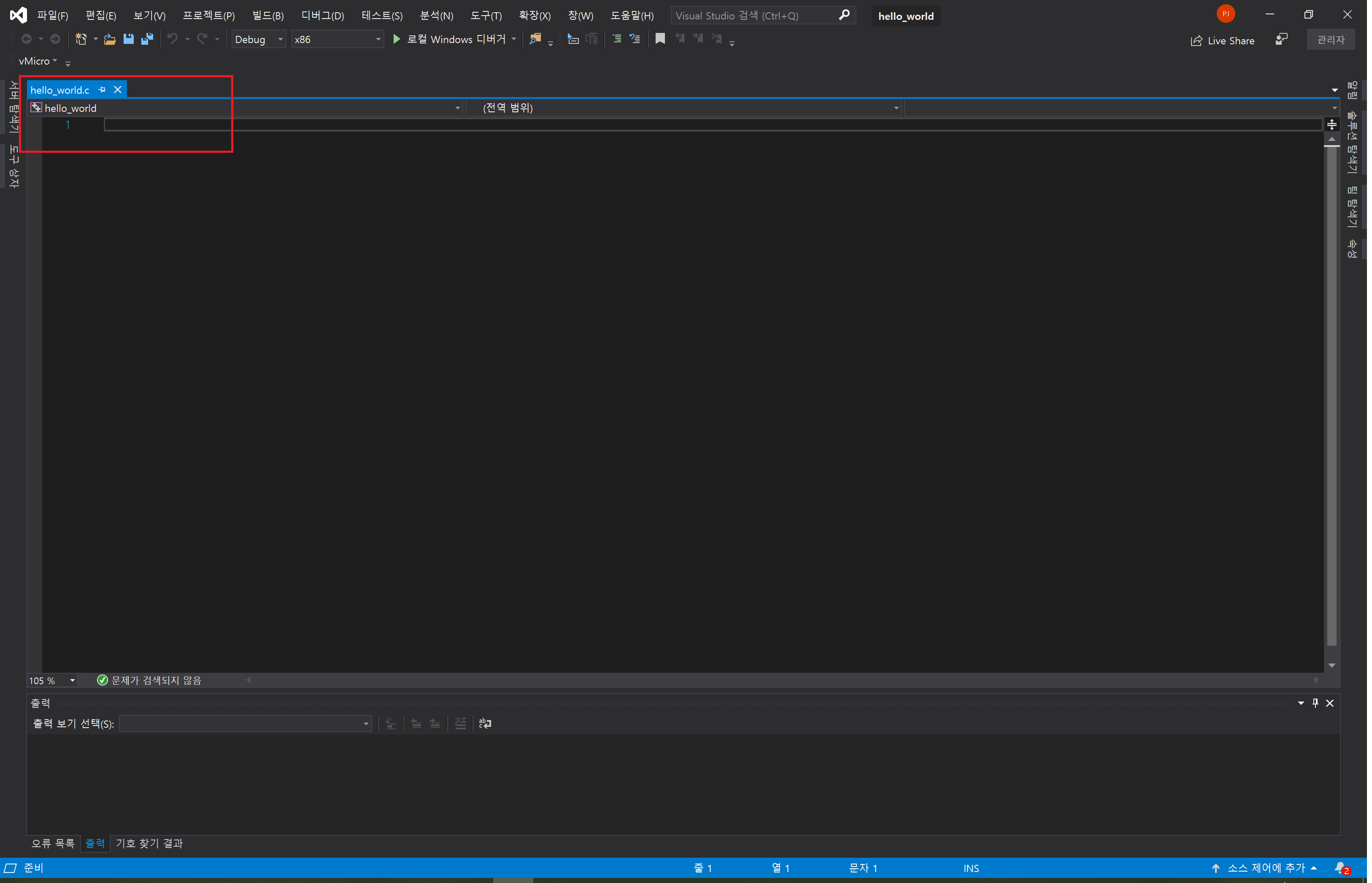Toggle auto-hide pin on output panel
1372x883 pixels.
[1315, 703]
